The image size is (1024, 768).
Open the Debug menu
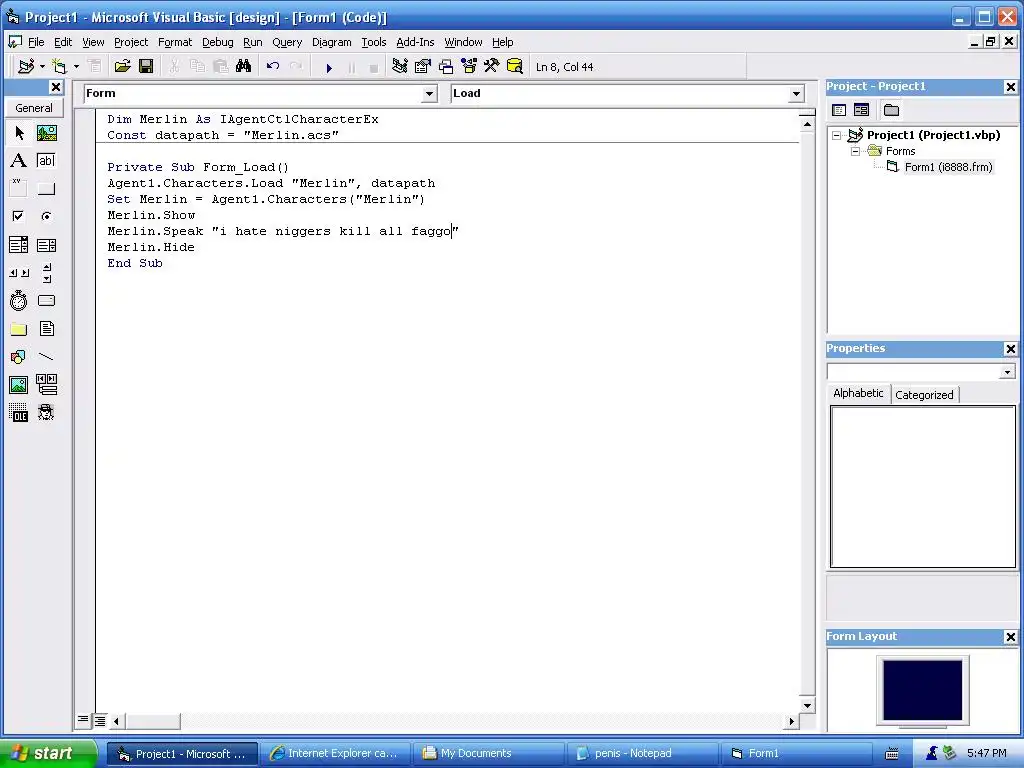pyautogui.click(x=217, y=42)
